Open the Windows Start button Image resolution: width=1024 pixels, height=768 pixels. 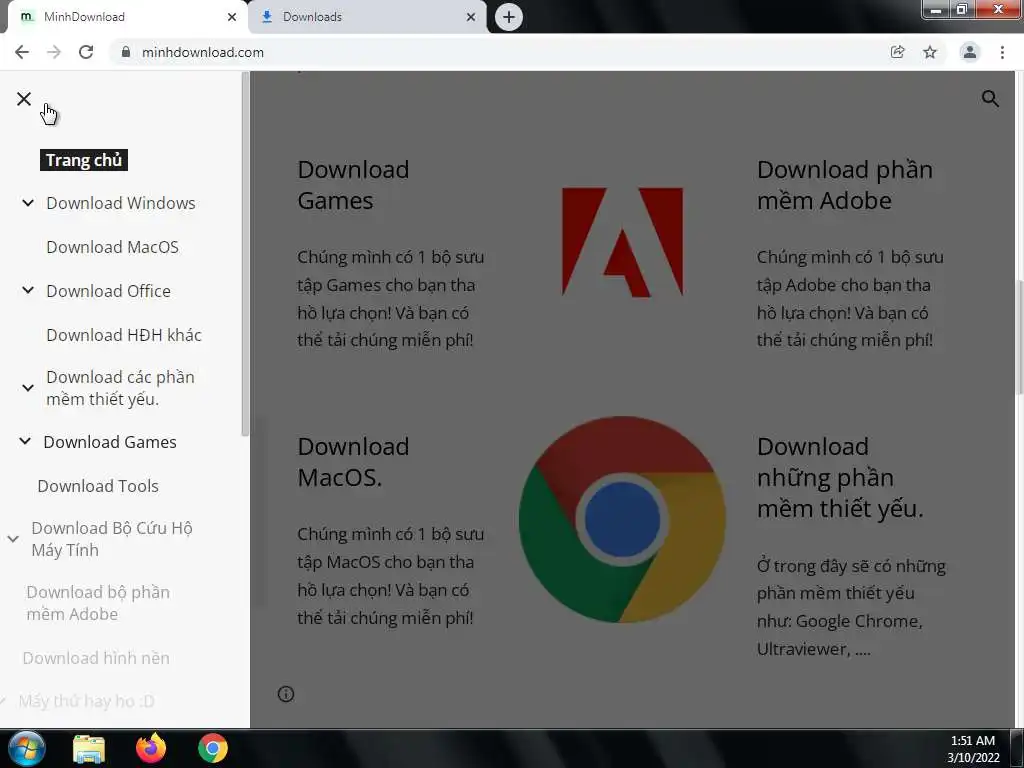pos(27,748)
